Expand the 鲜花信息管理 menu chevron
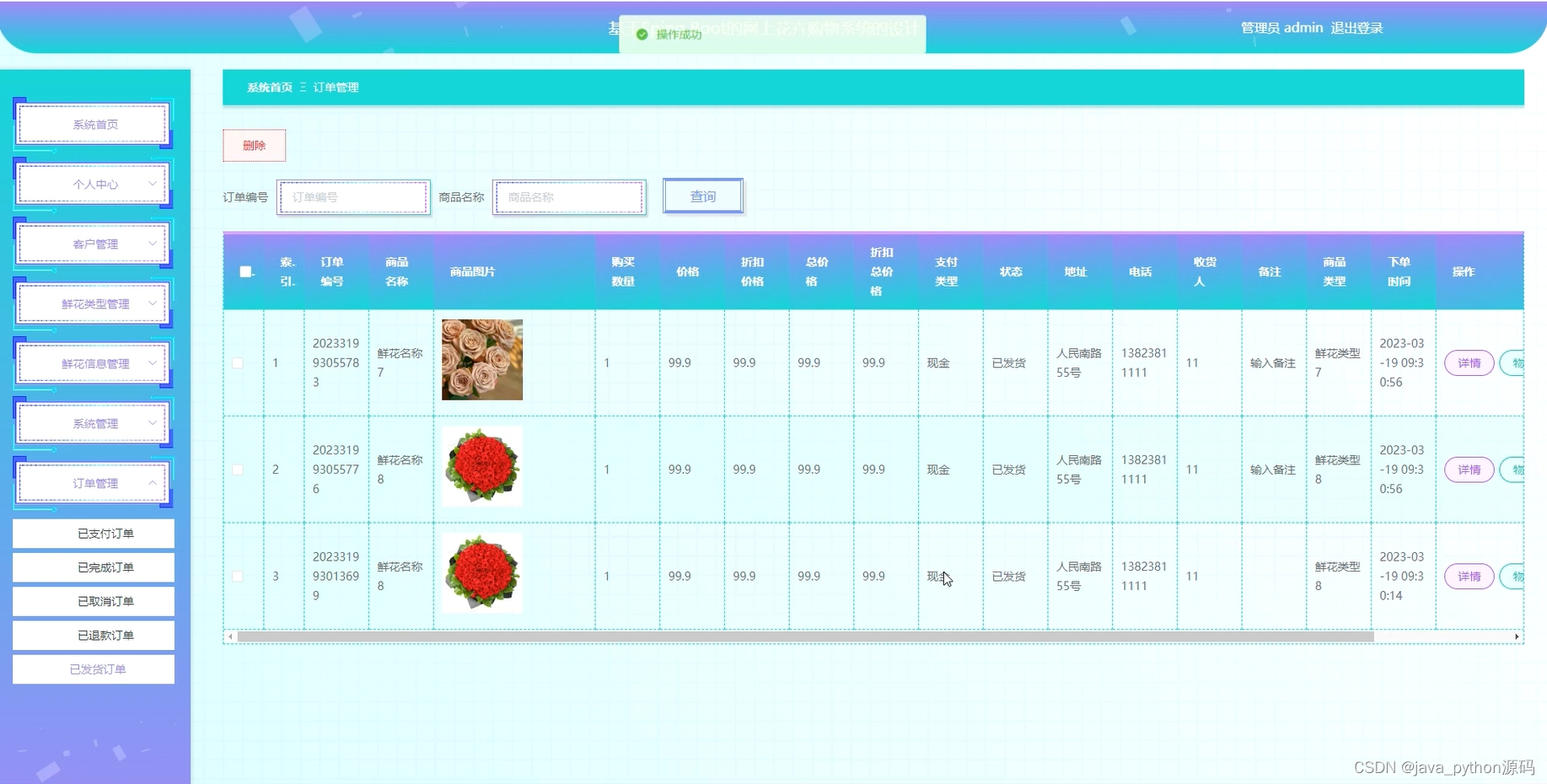 pos(153,363)
